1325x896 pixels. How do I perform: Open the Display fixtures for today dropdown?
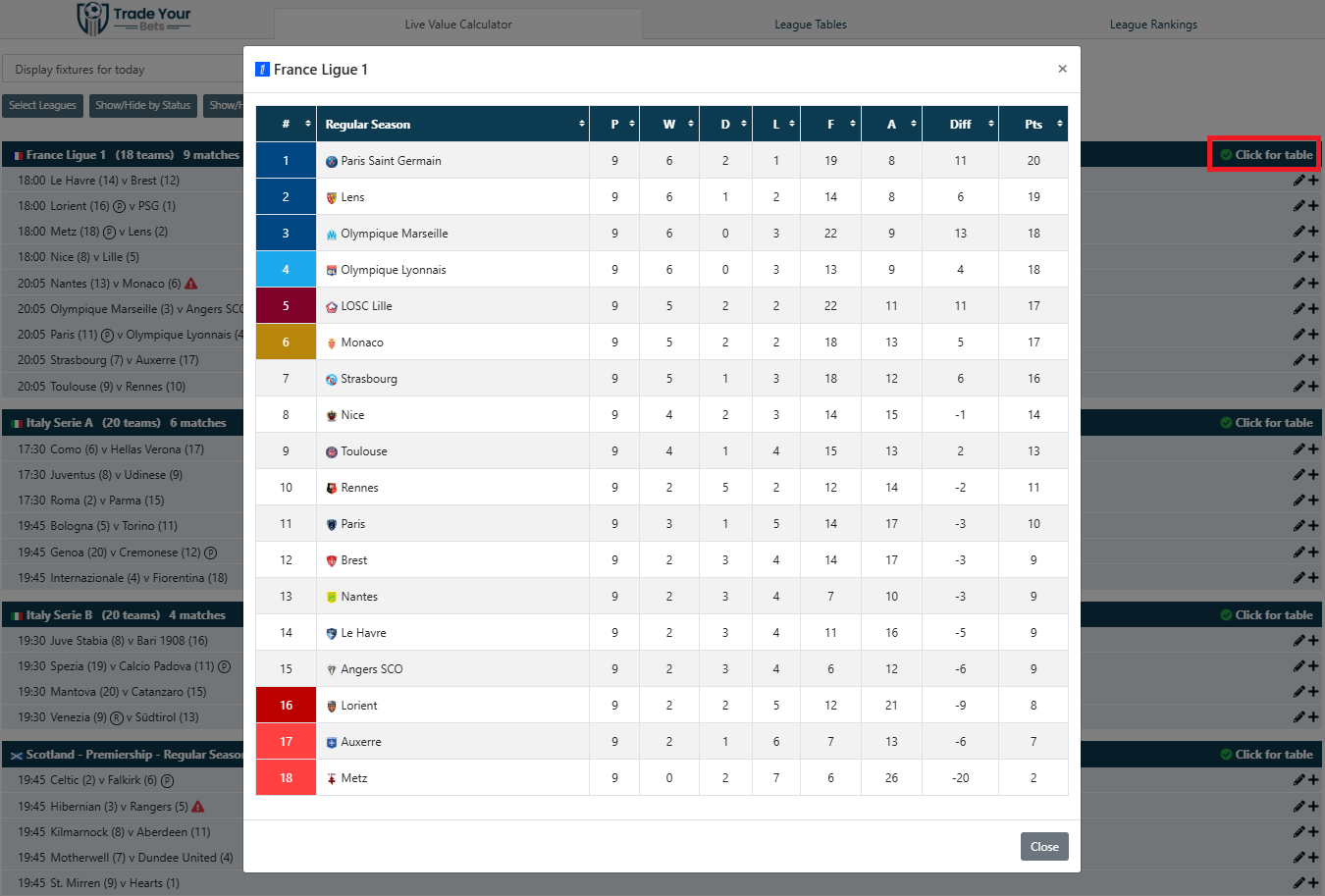[123, 70]
